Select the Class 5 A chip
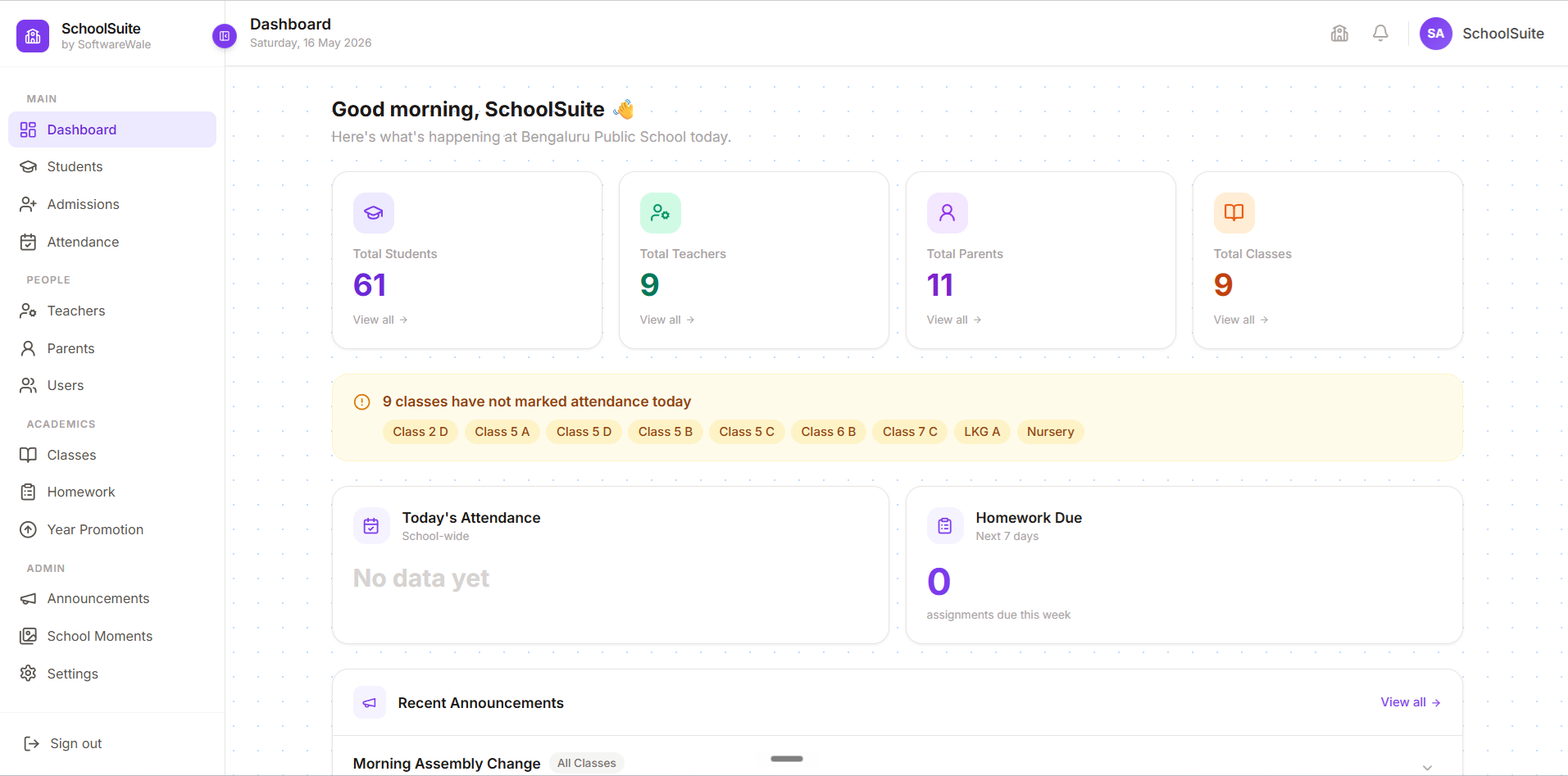 [502, 432]
